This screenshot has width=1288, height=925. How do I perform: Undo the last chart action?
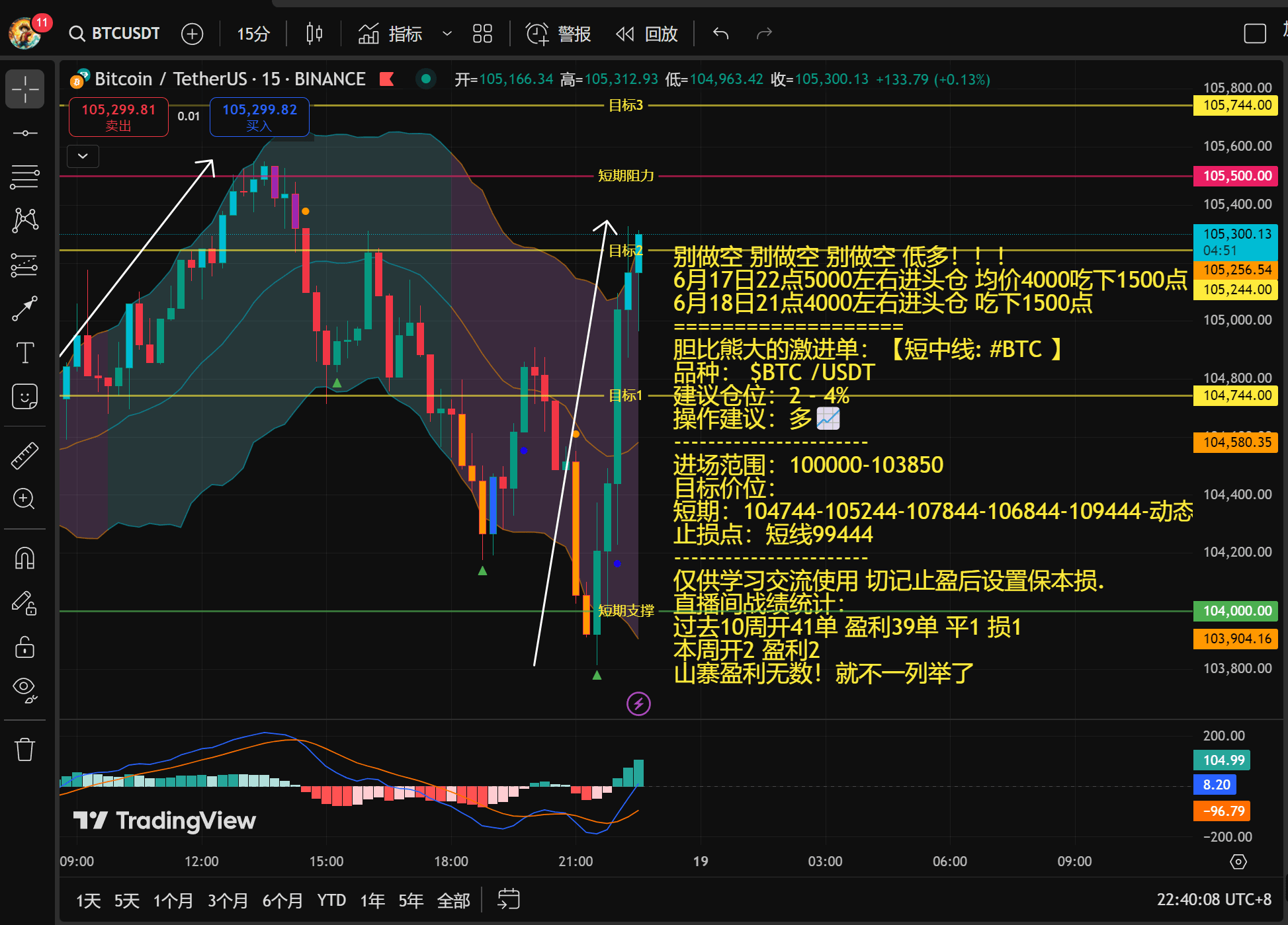(721, 34)
